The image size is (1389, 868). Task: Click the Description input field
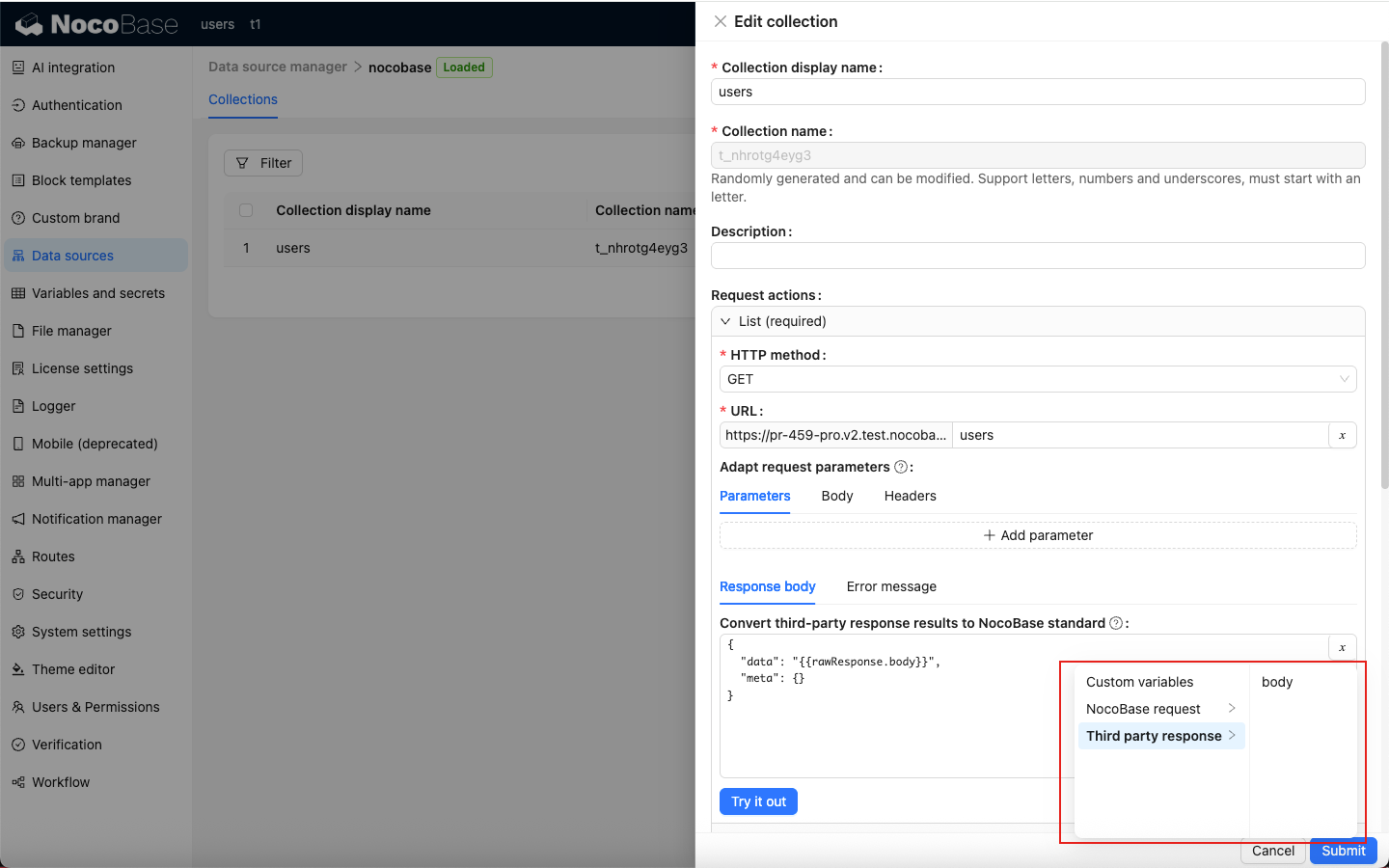1037,256
